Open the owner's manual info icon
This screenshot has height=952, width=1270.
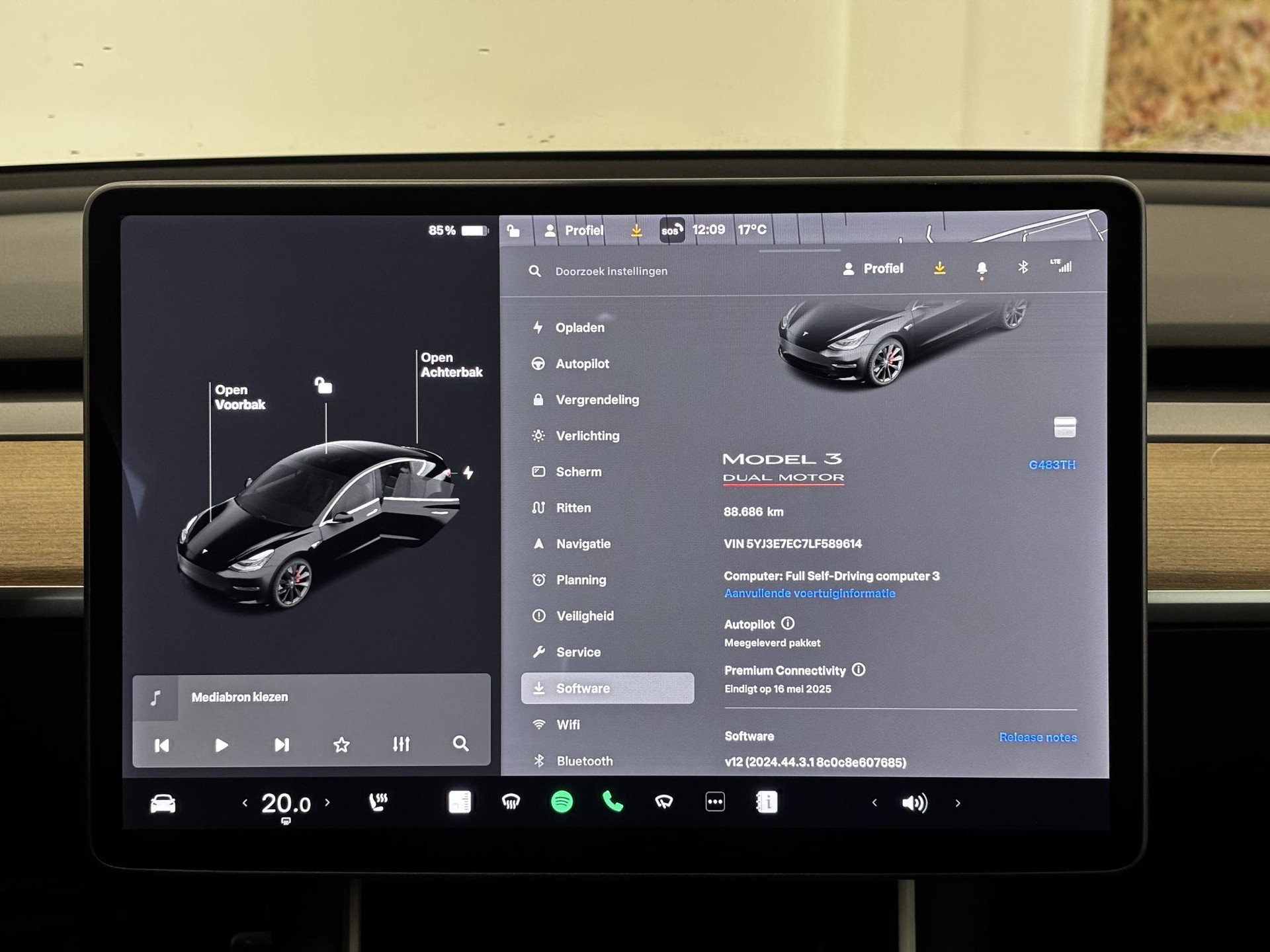click(x=767, y=802)
